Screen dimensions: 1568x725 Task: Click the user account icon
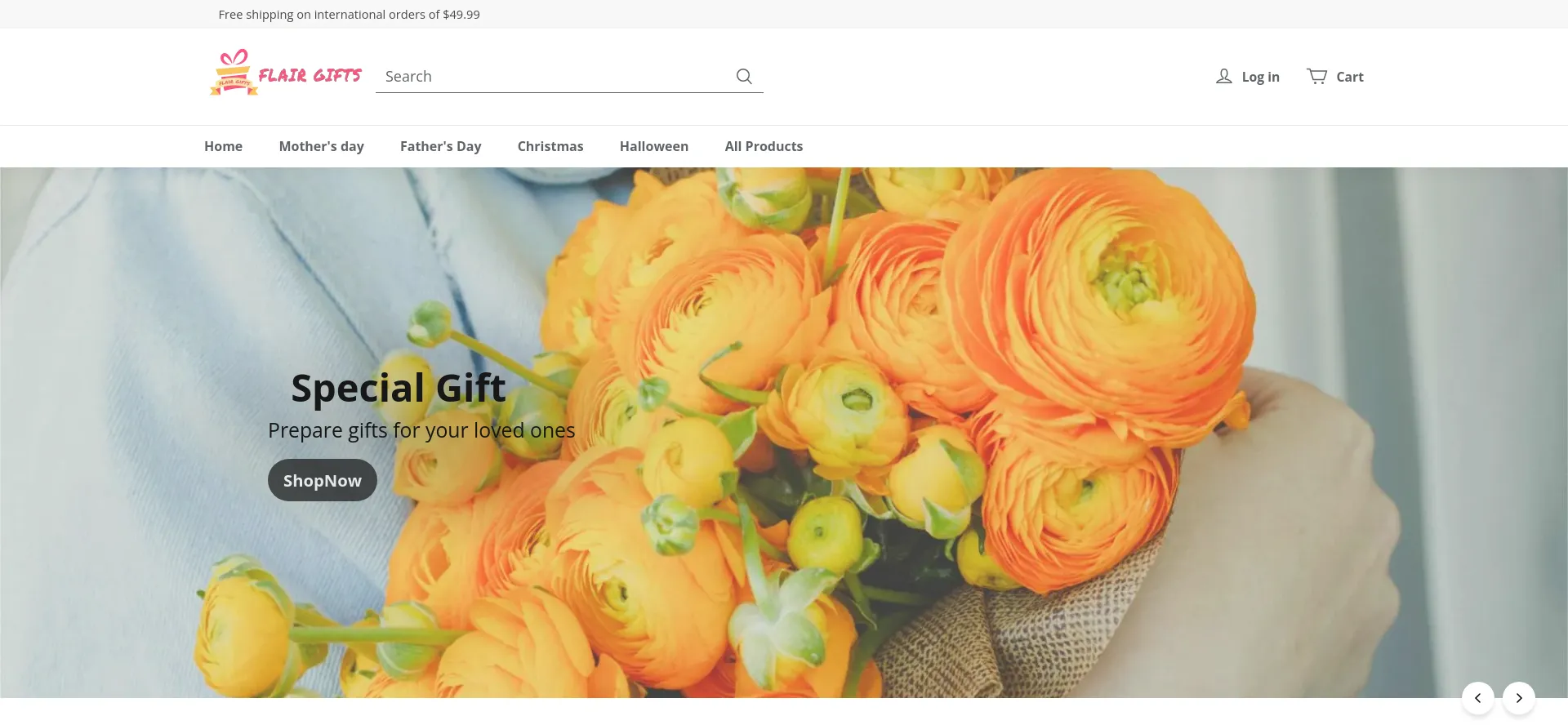[x=1223, y=76]
